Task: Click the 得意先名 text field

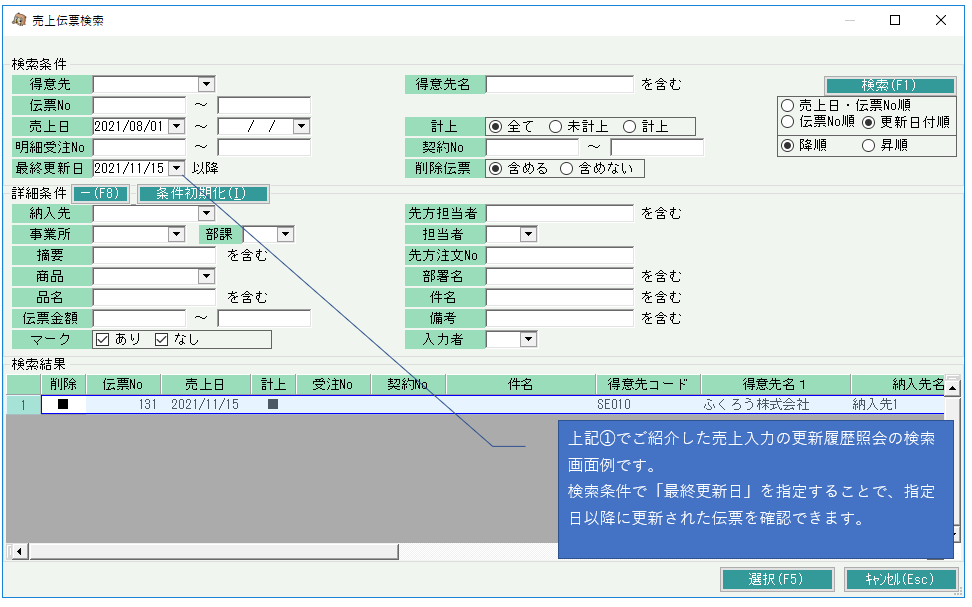Action: pyautogui.click(x=559, y=85)
